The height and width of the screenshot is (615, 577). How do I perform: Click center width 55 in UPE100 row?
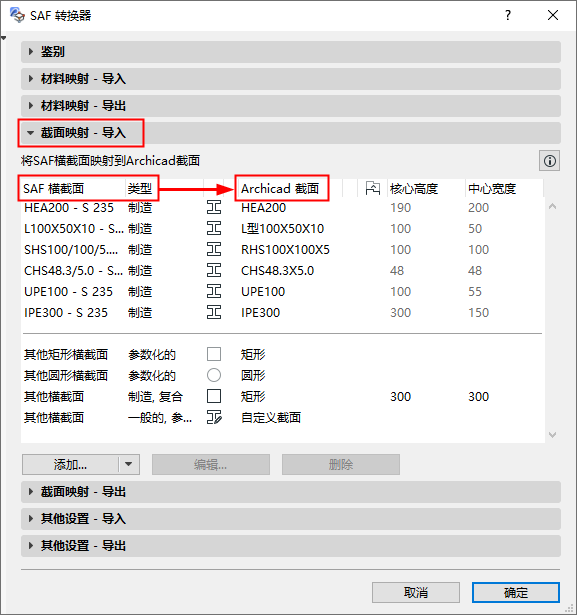click(475, 291)
